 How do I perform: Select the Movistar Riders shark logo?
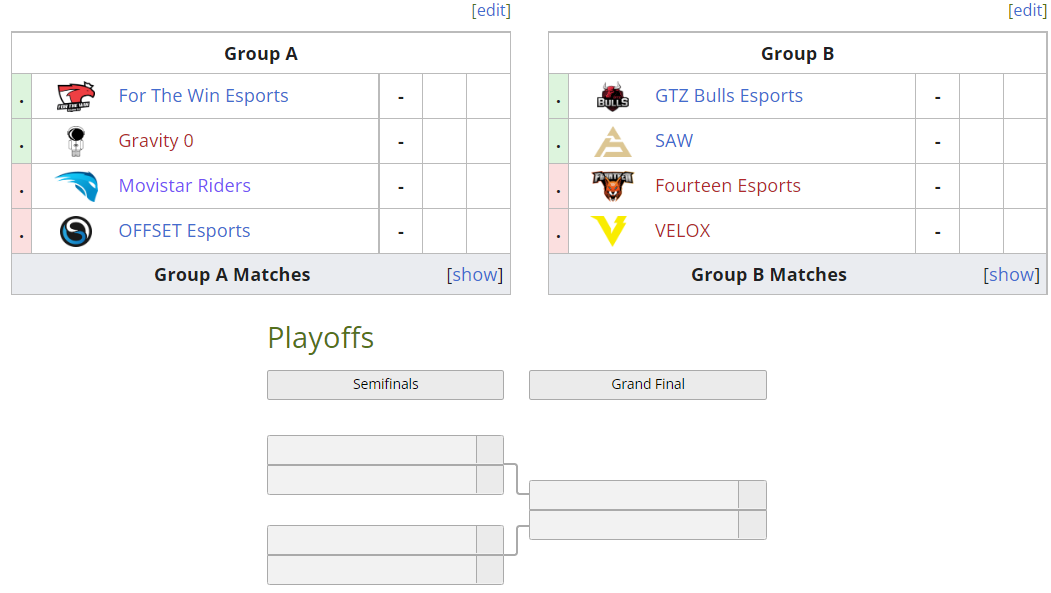76,185
